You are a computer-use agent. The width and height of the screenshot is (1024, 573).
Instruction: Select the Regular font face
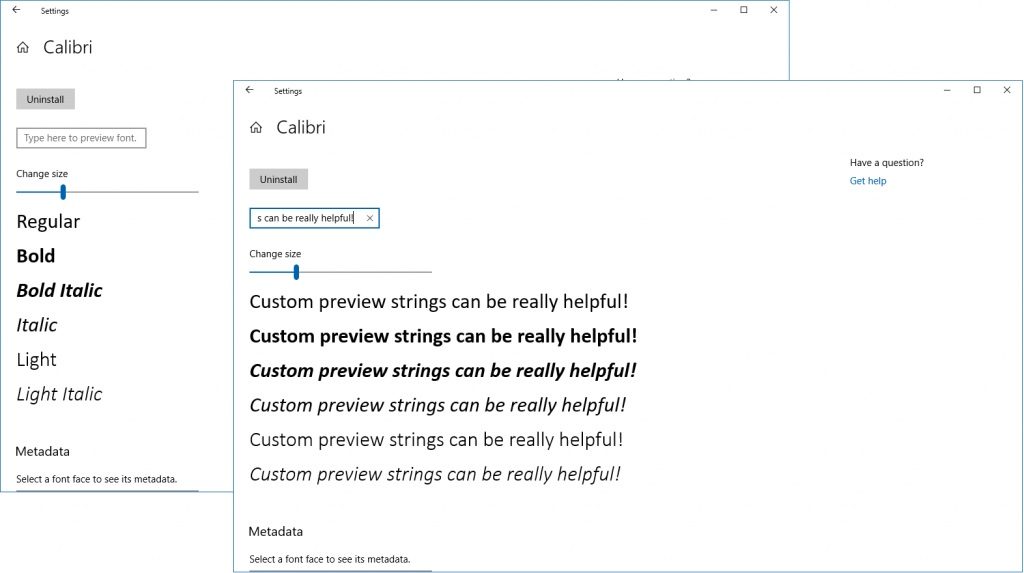(x=48, y=222)
